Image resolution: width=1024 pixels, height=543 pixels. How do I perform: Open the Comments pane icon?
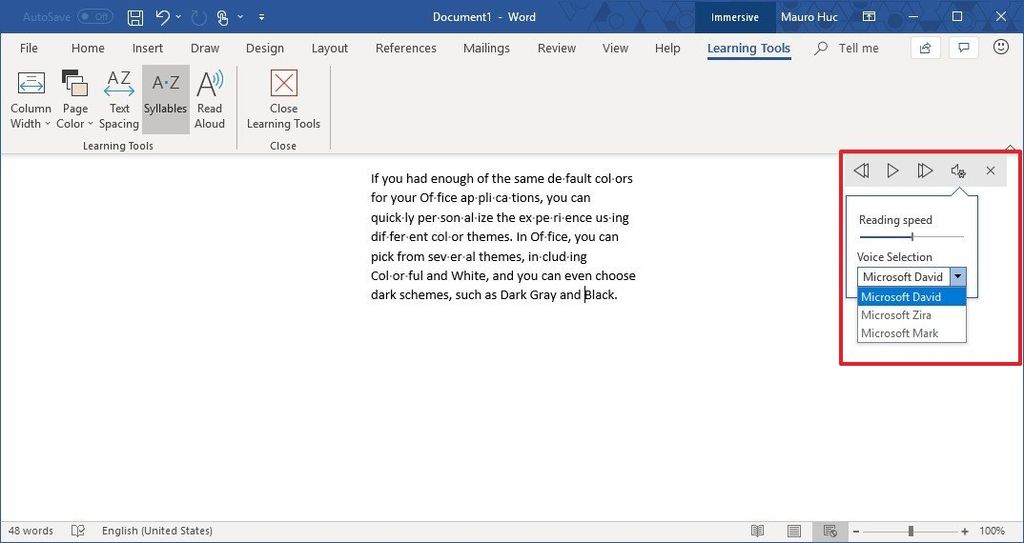click(963, 48)
